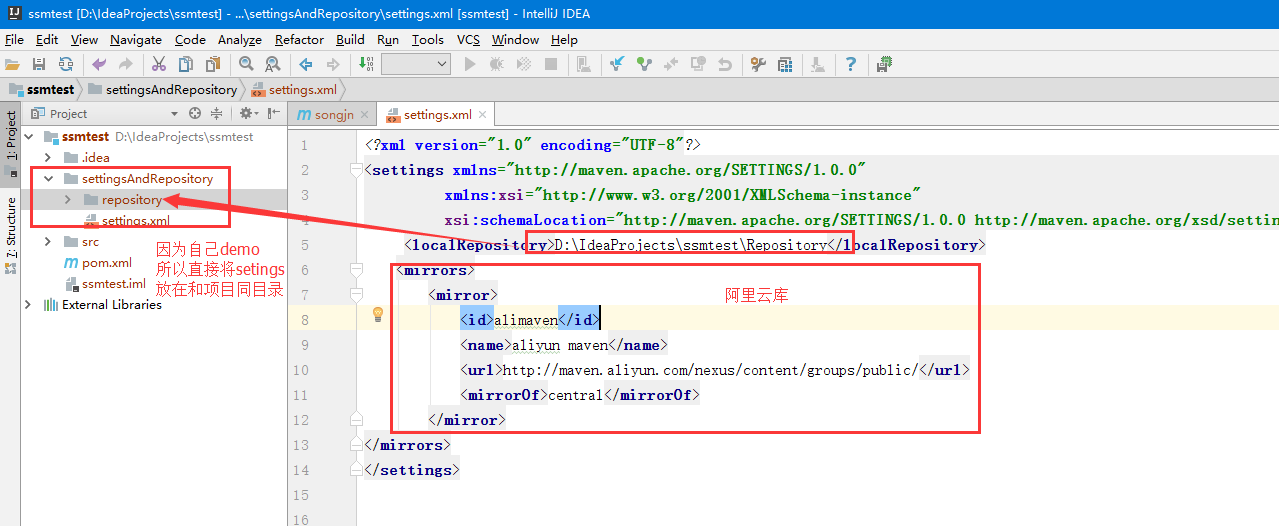
Task: Click the aliyun url text on line 10
Action: [708, 370]
